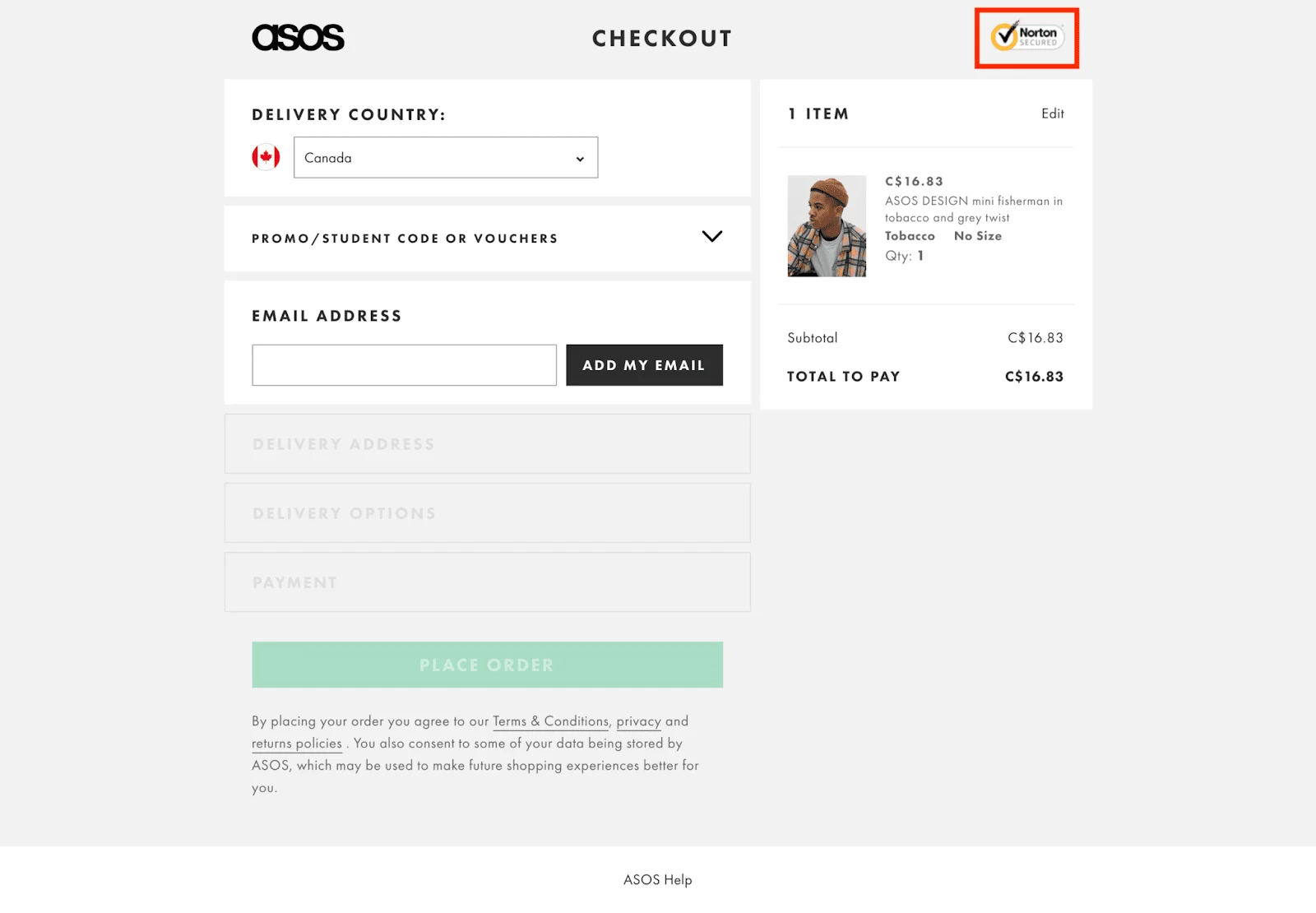Click the Canada flag icon
Viewport: 1316px width, 913px height.
pos(265,157)
